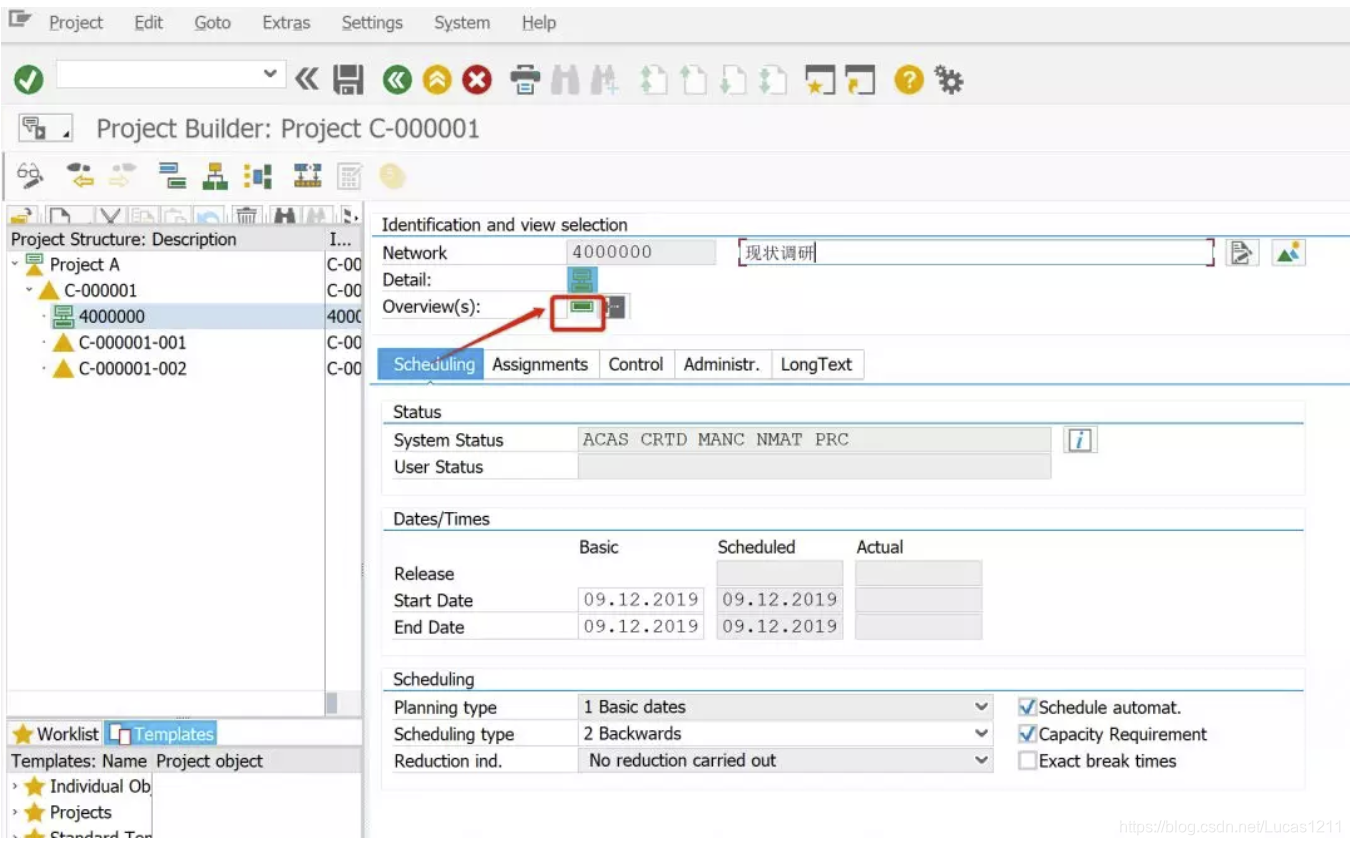Open the SAP window menu icon at top-left

20,20
